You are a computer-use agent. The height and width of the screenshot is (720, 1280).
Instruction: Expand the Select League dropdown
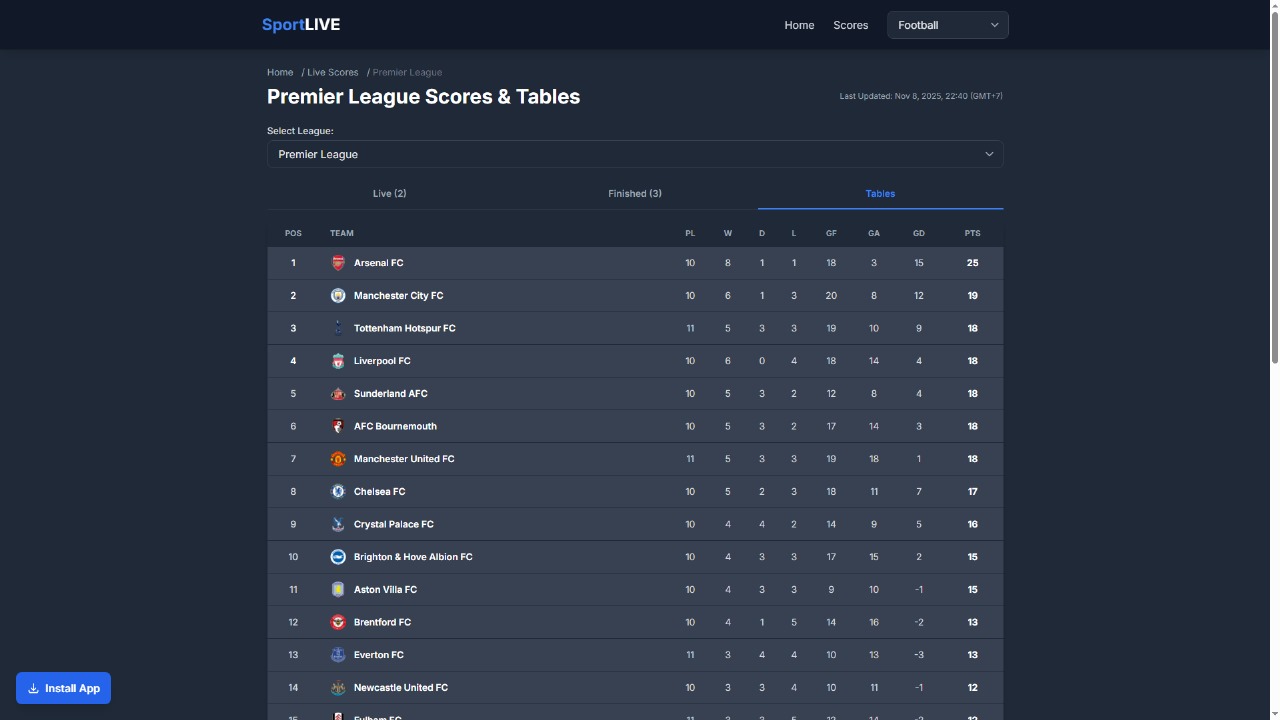(635, 154)
